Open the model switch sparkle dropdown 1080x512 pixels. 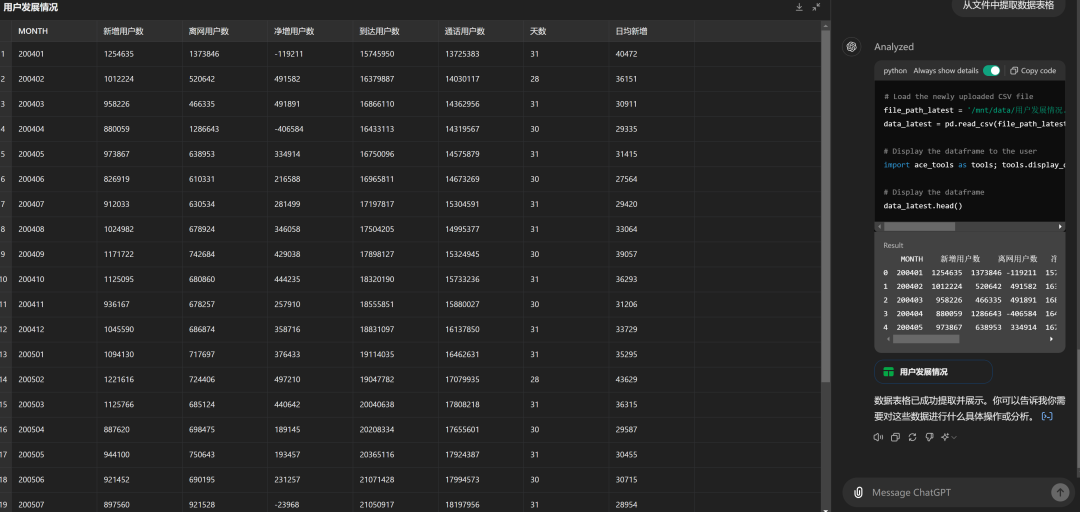[948, 437]
